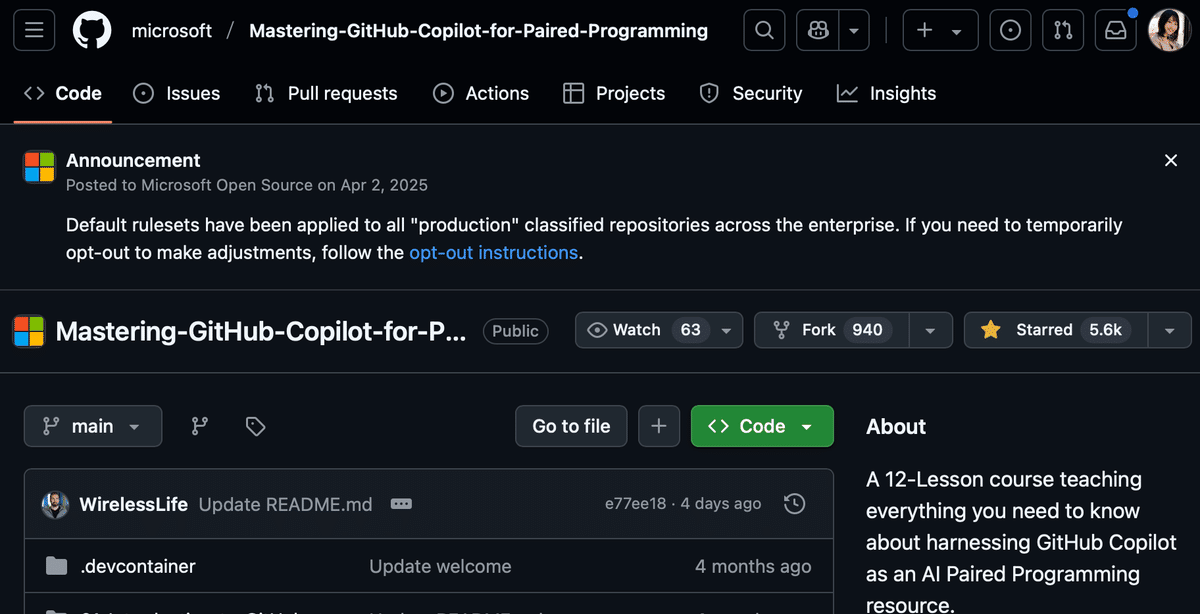Open the .devcontainer folder
Viewport: 1200px width, 614px height.
(x=138, y=566)
